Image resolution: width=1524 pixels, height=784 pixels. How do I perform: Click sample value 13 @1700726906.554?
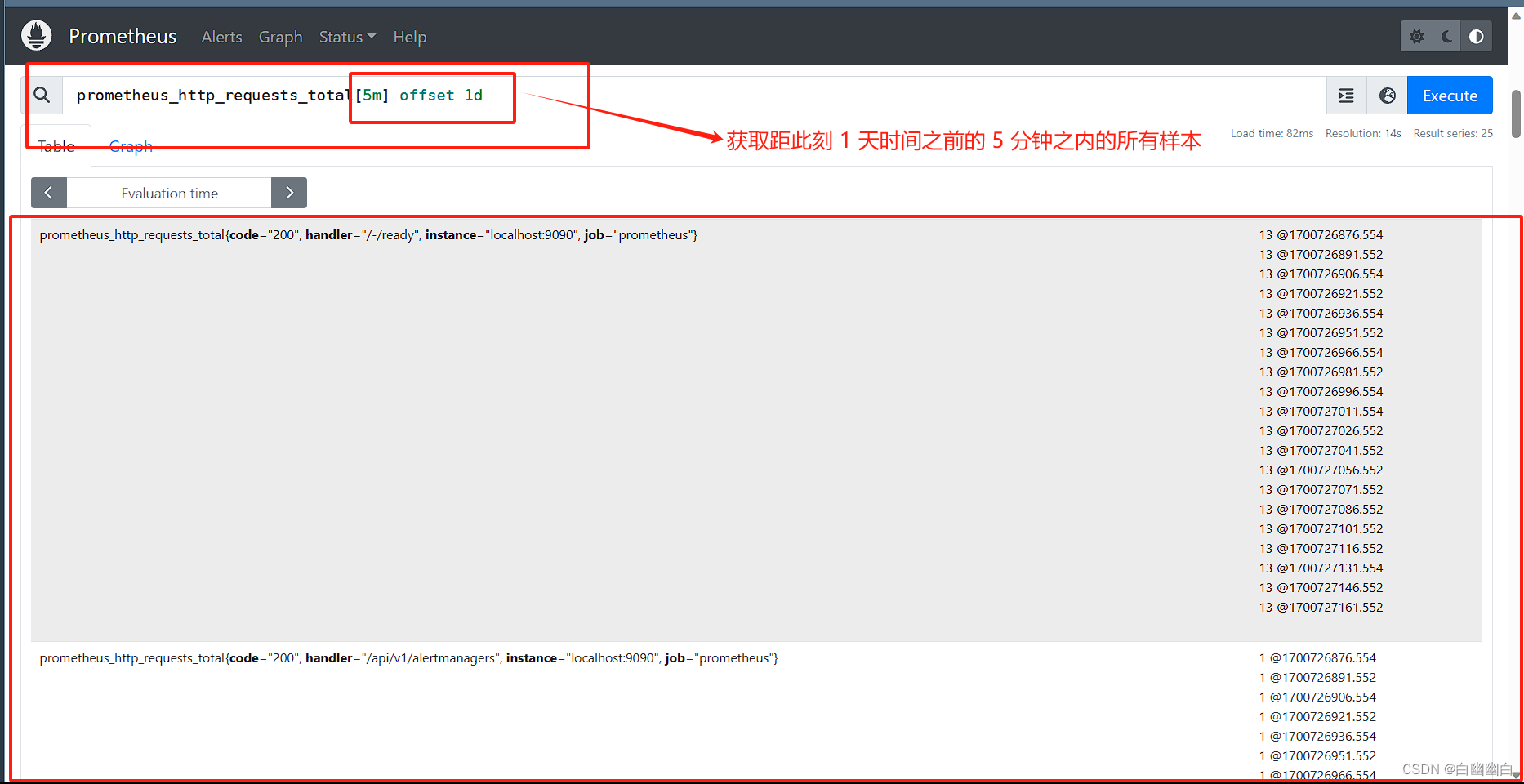click(1321, 274)
